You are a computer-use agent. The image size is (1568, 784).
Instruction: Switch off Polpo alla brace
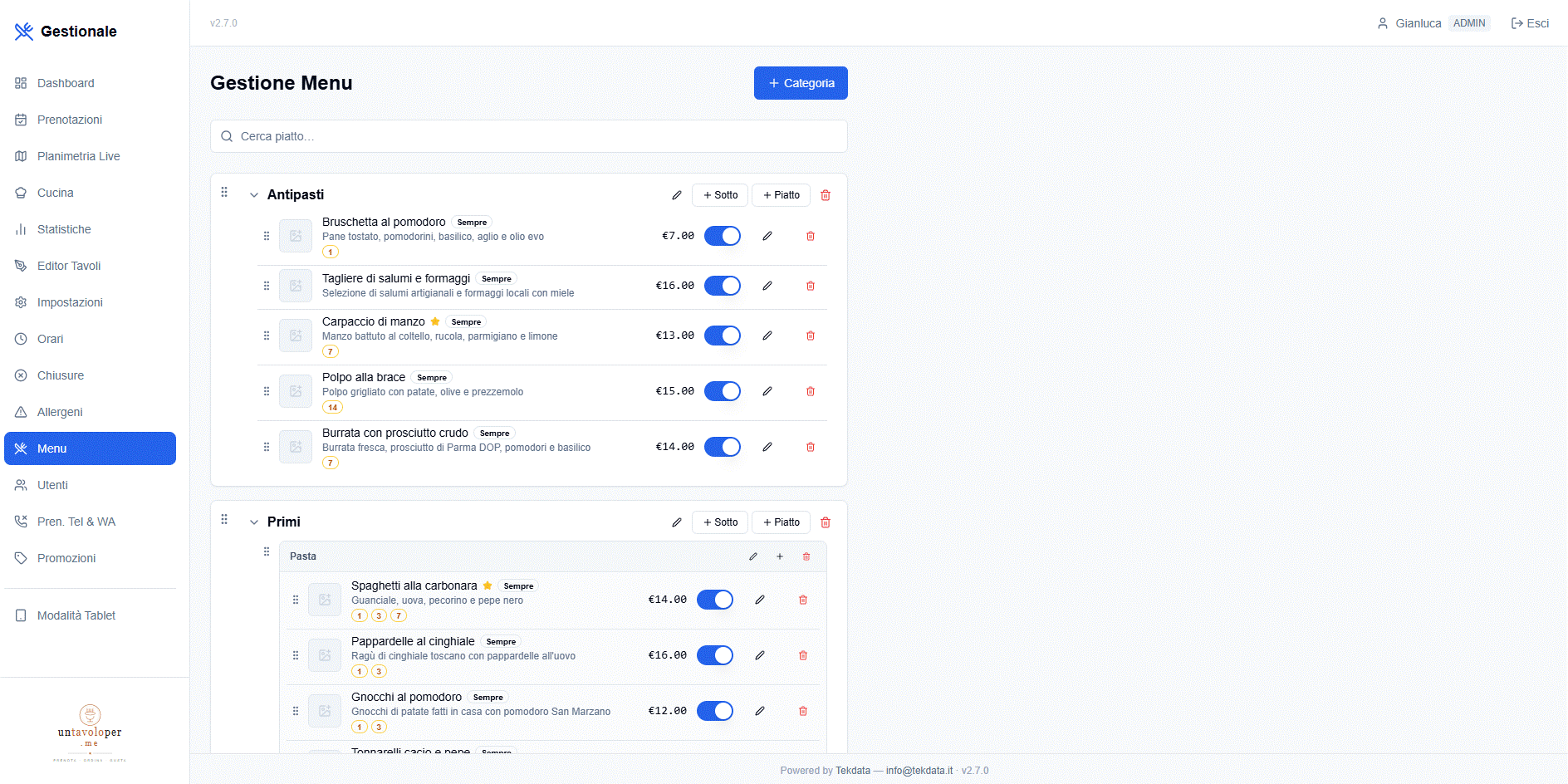click(723, 391)
